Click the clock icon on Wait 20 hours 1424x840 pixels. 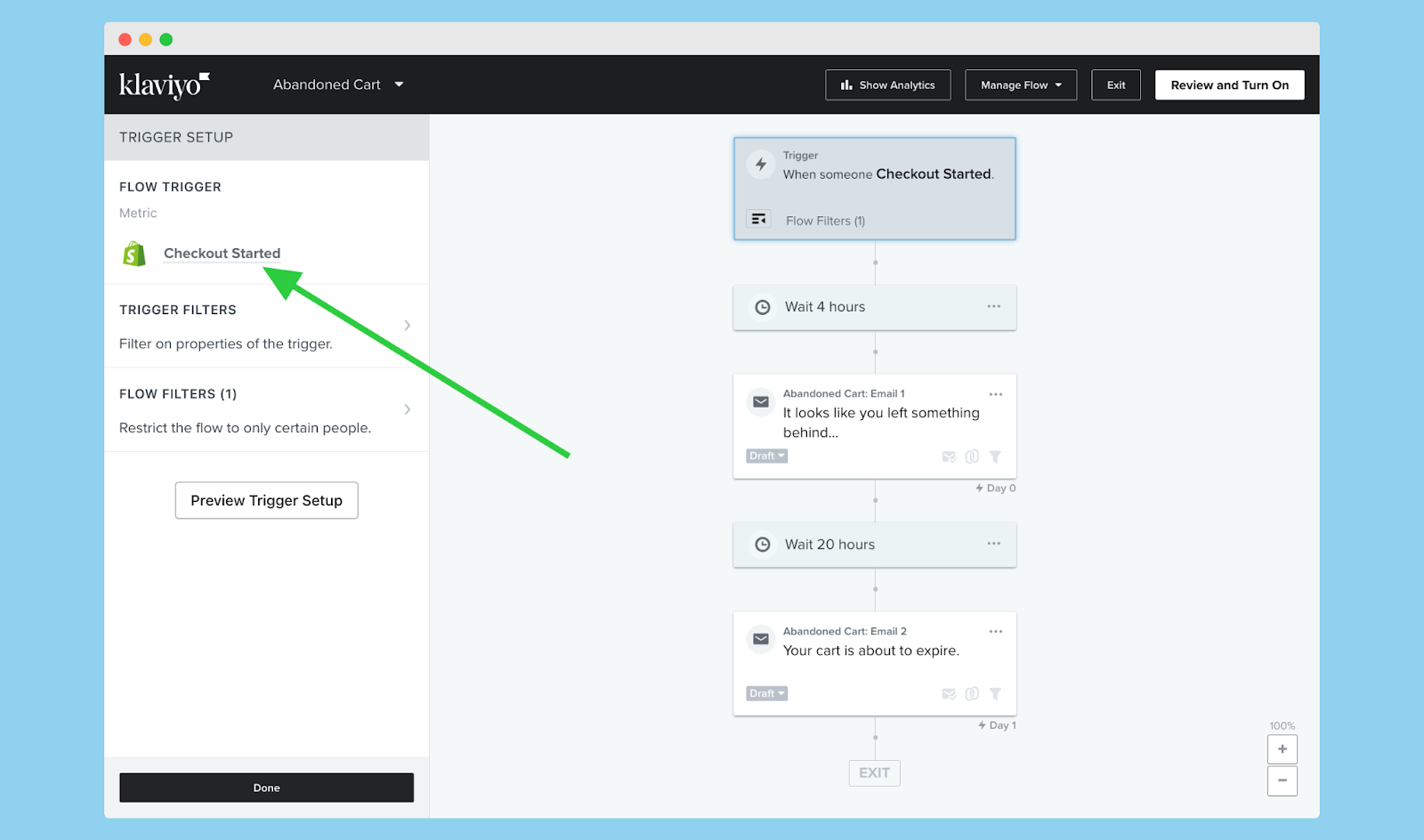pos(763,545)
